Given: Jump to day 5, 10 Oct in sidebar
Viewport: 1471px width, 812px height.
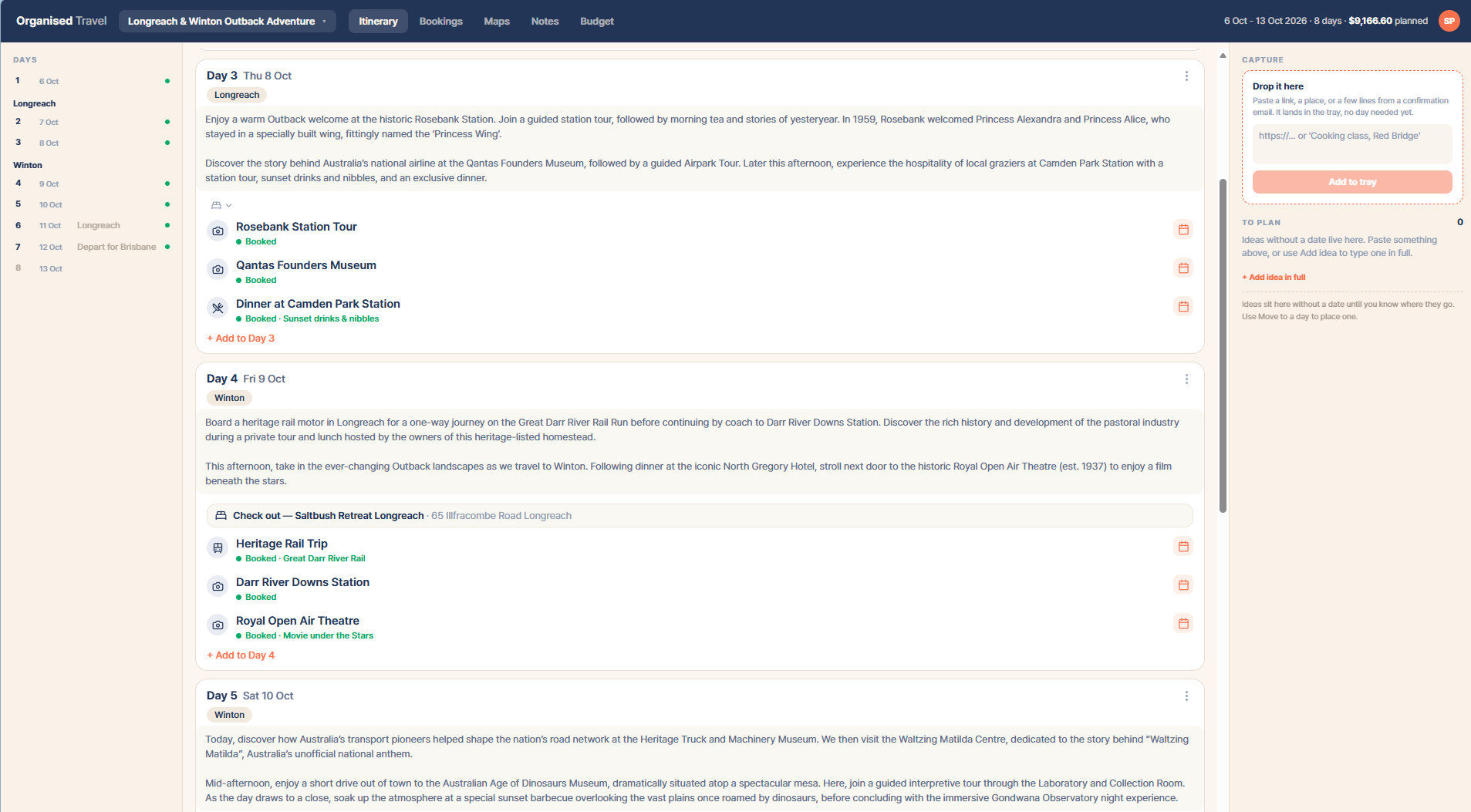Looking at the screenshot, I should 91,204.
